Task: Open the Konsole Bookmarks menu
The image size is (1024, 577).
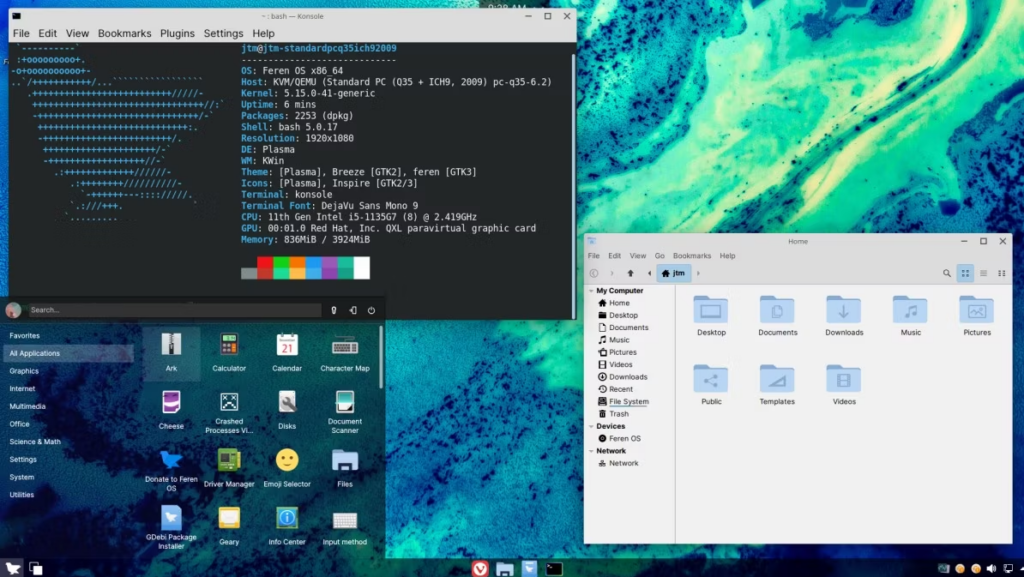Action: click(124, 33)
